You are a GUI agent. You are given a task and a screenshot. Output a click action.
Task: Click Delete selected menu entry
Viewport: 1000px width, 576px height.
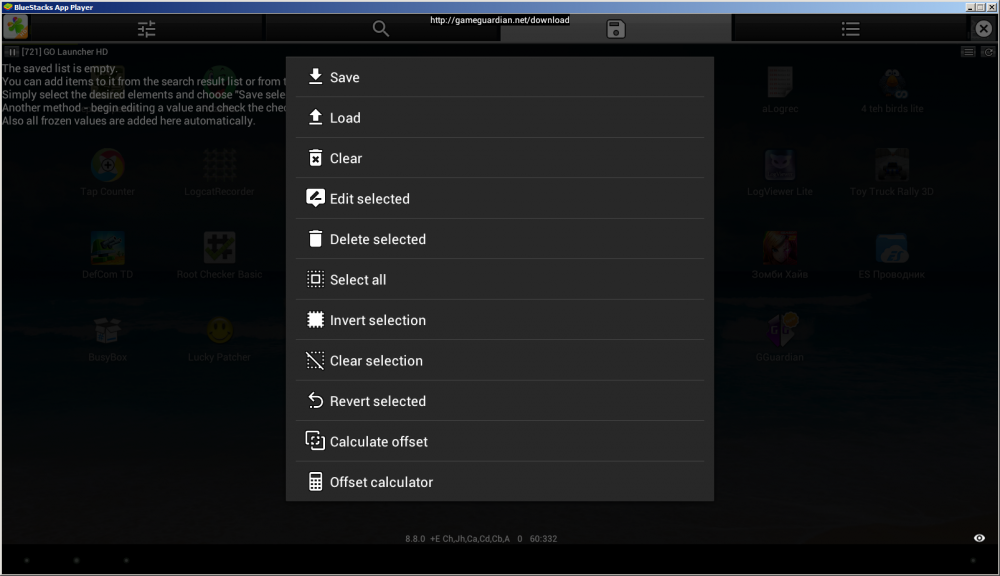pos(377,239)
